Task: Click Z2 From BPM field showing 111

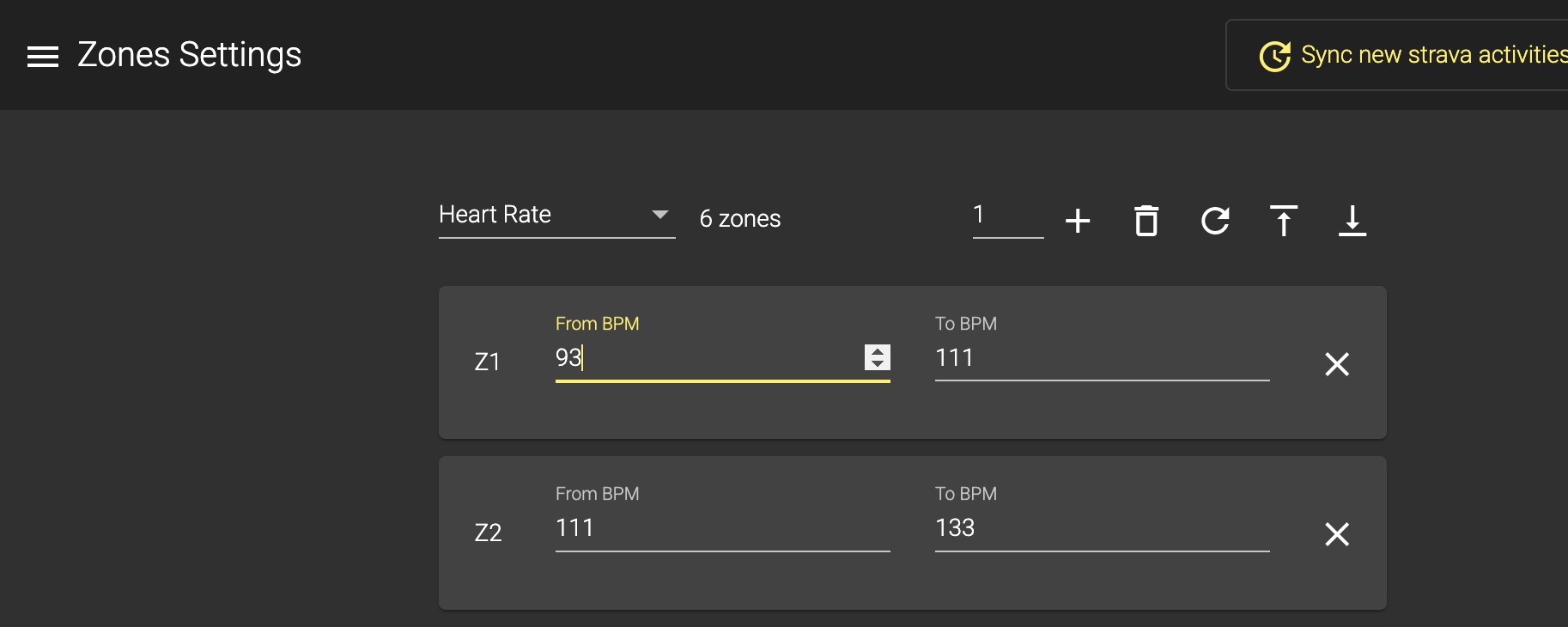Action: coord(722,527)
